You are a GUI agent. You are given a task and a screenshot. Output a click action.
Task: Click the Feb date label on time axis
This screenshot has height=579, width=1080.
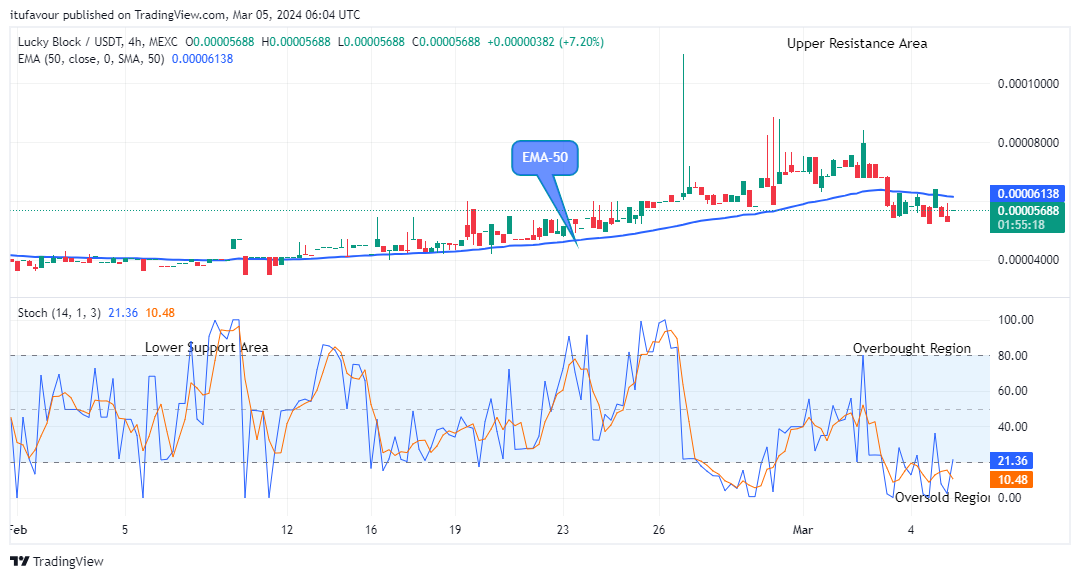point(18,529)
